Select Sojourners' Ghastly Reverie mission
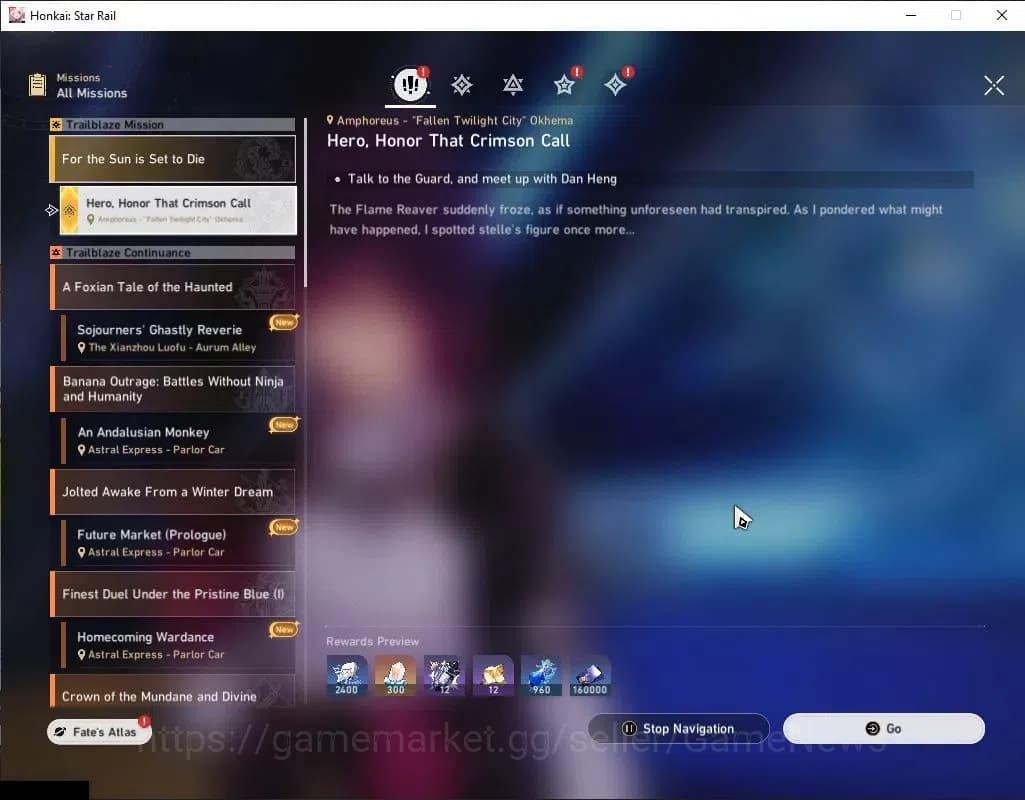The image size is (1025, 800). (x=178, y=338)
